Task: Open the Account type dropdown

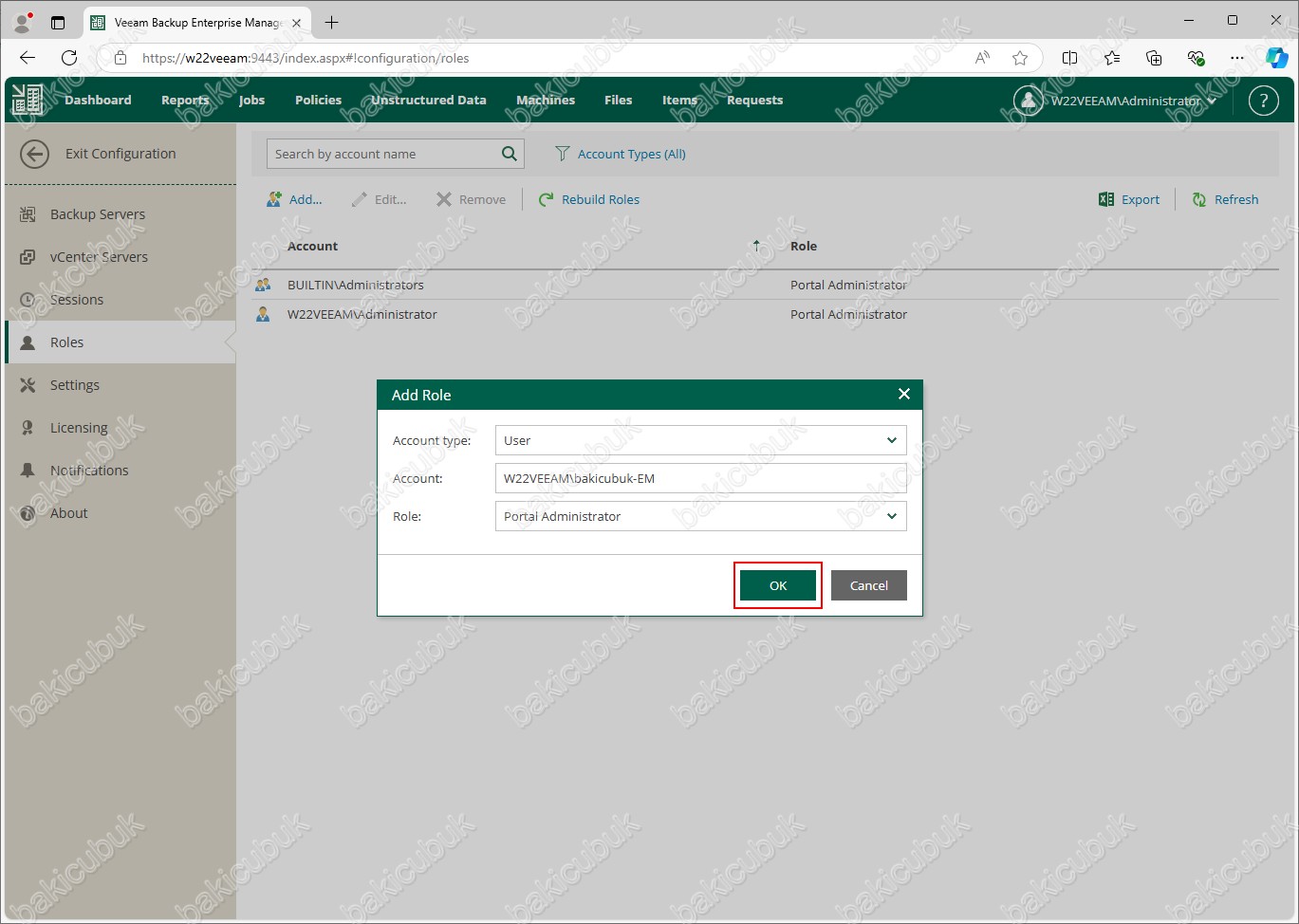Action: pos(700,440)
